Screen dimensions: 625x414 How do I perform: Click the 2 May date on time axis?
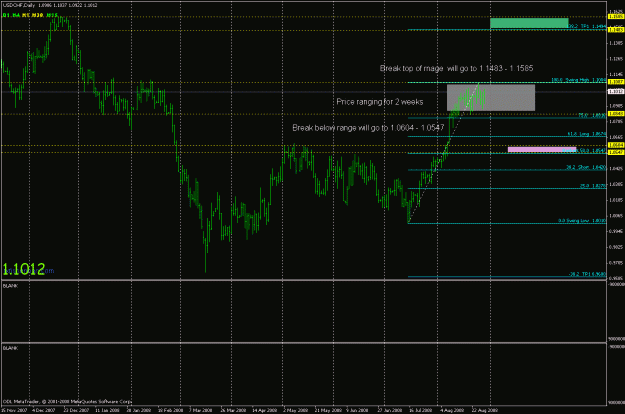pos(295,410)
